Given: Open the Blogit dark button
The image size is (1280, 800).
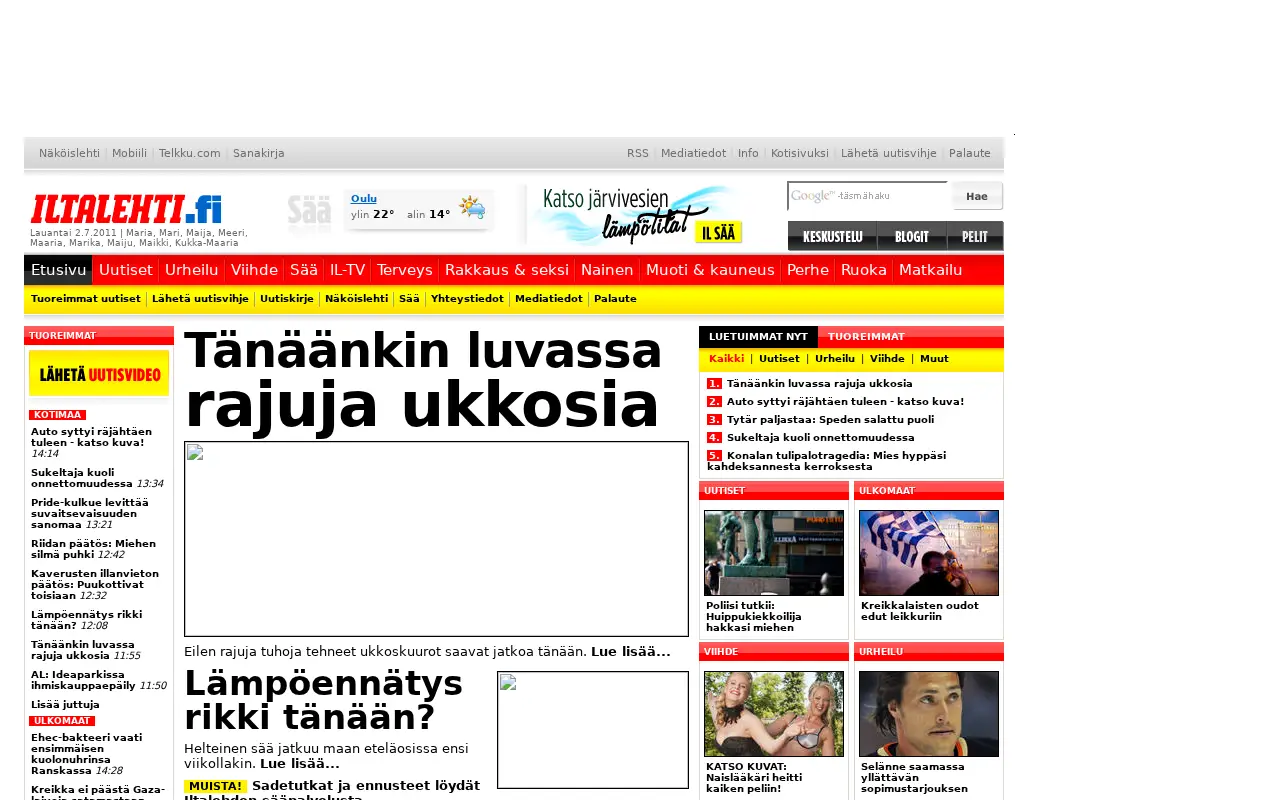Looking at the screenshot, I should [x=912, y=236].
